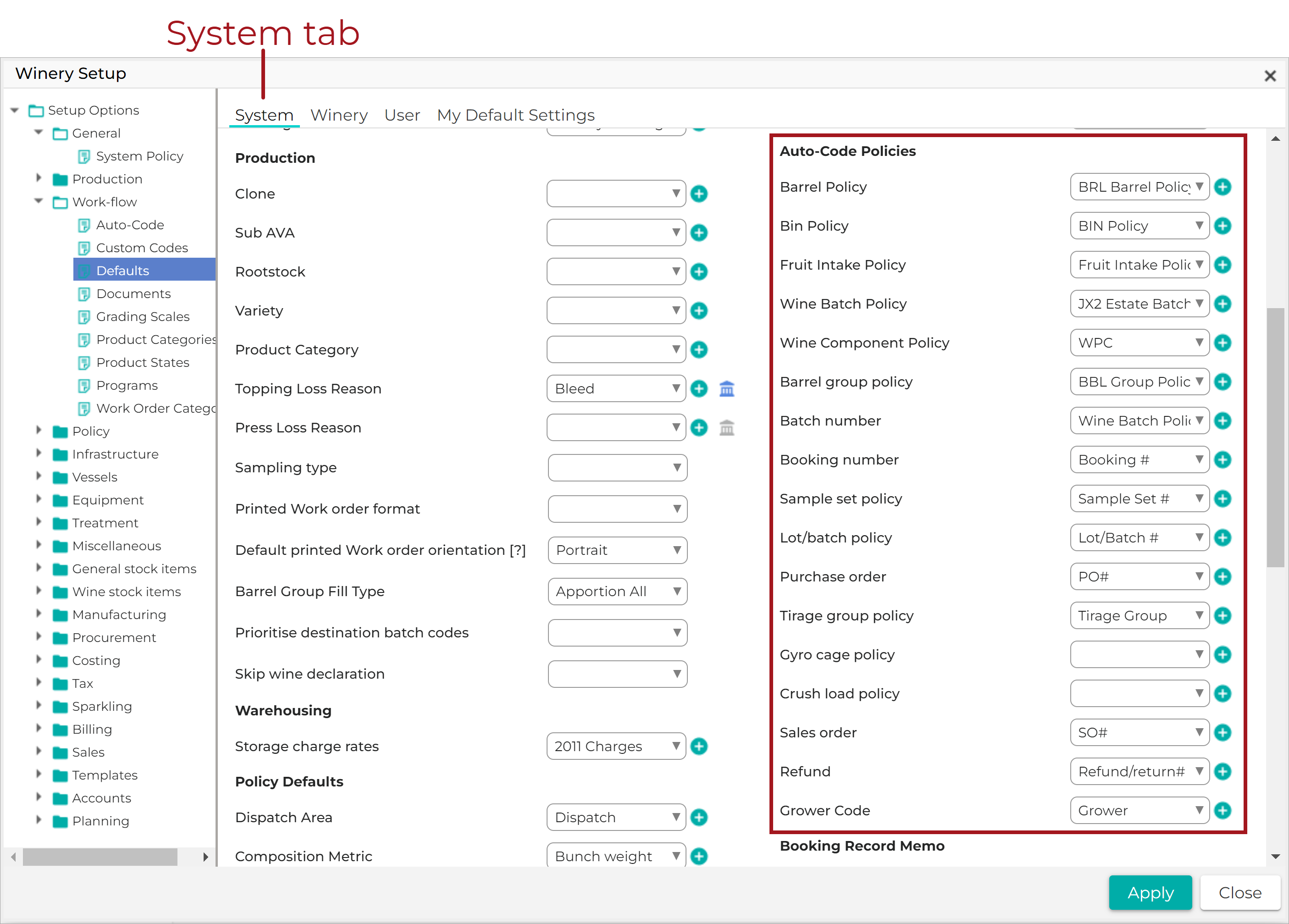Collapse the Setup Options tree node
This screenshot has height=924, width=1289.
(x=15, y=110)
